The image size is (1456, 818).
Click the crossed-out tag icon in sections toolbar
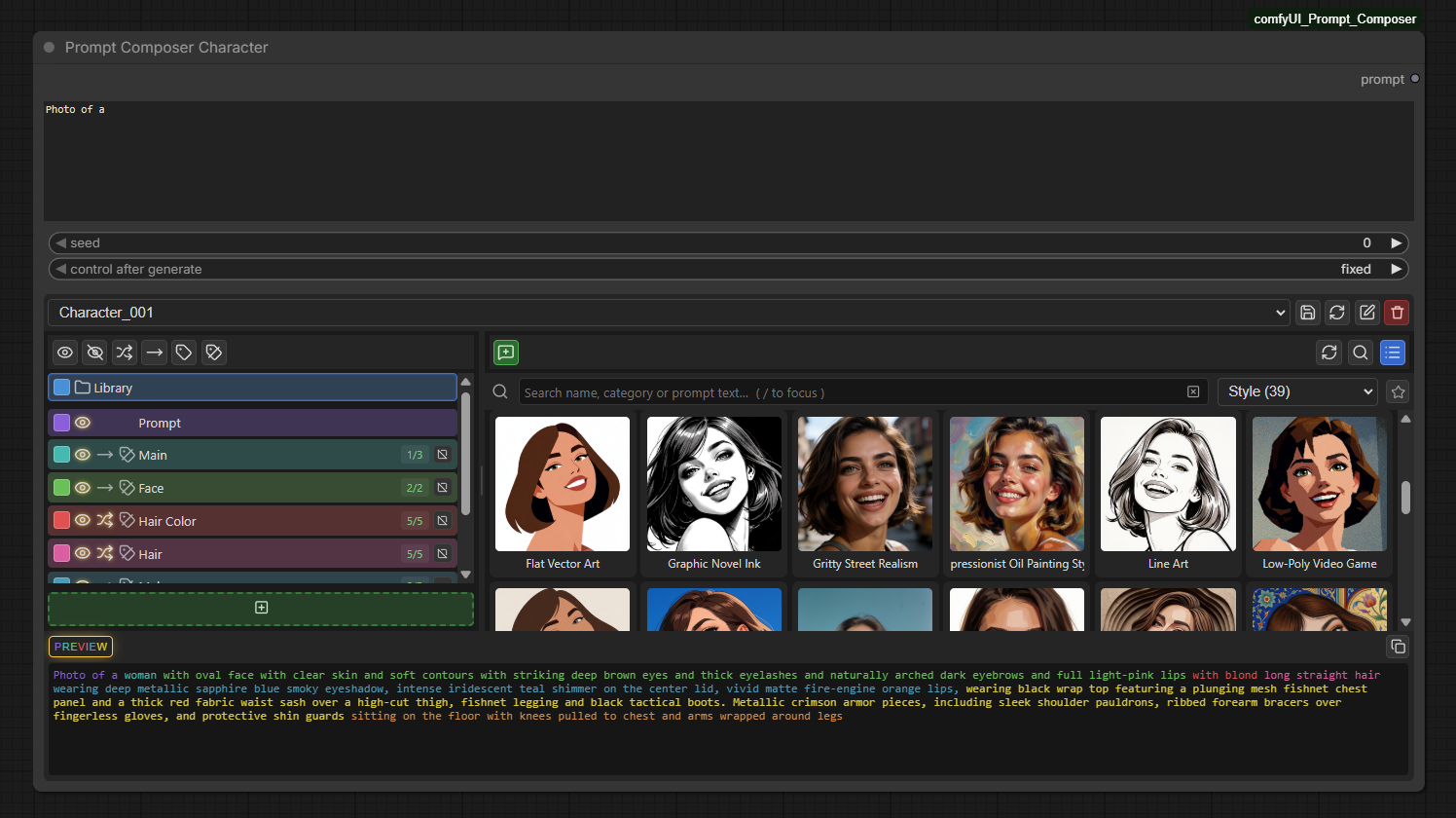[214, 353]
